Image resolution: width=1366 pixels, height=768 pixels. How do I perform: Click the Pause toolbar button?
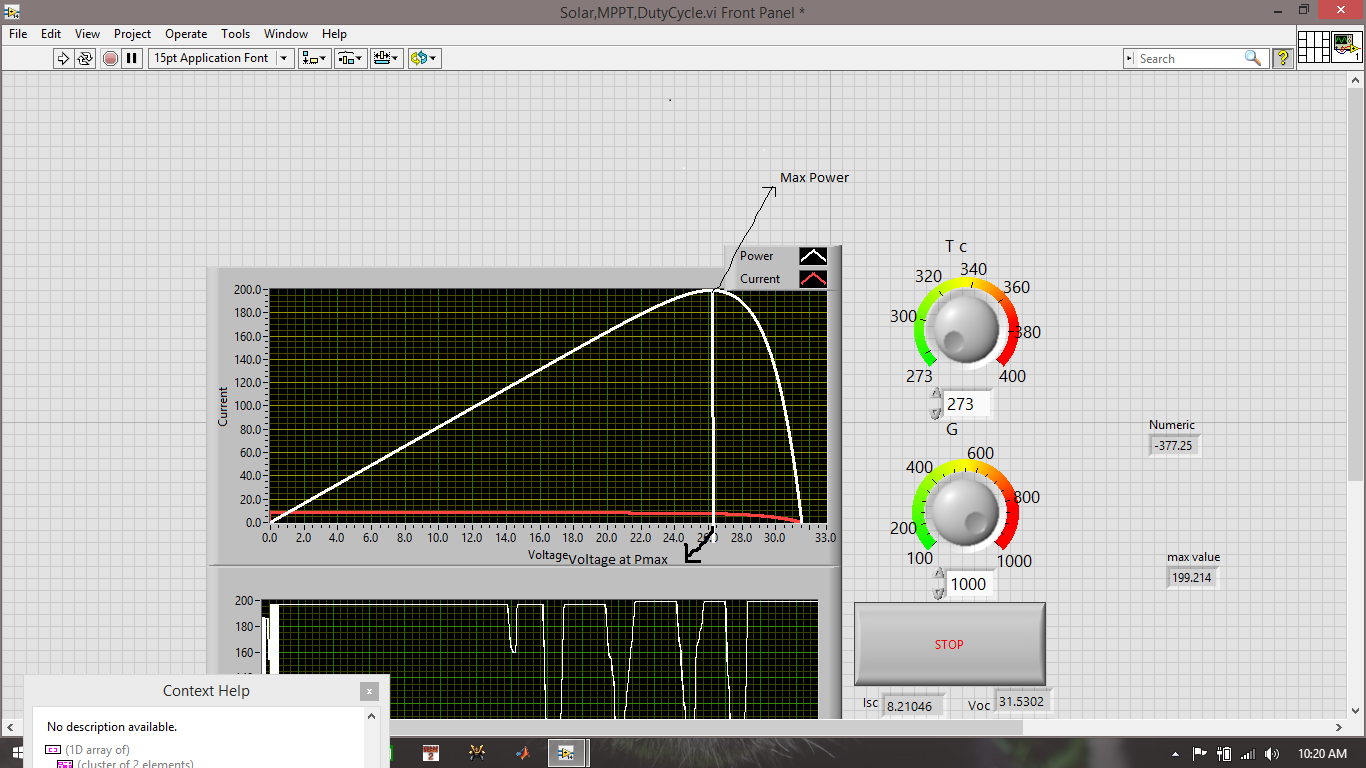tap(132, 58)
